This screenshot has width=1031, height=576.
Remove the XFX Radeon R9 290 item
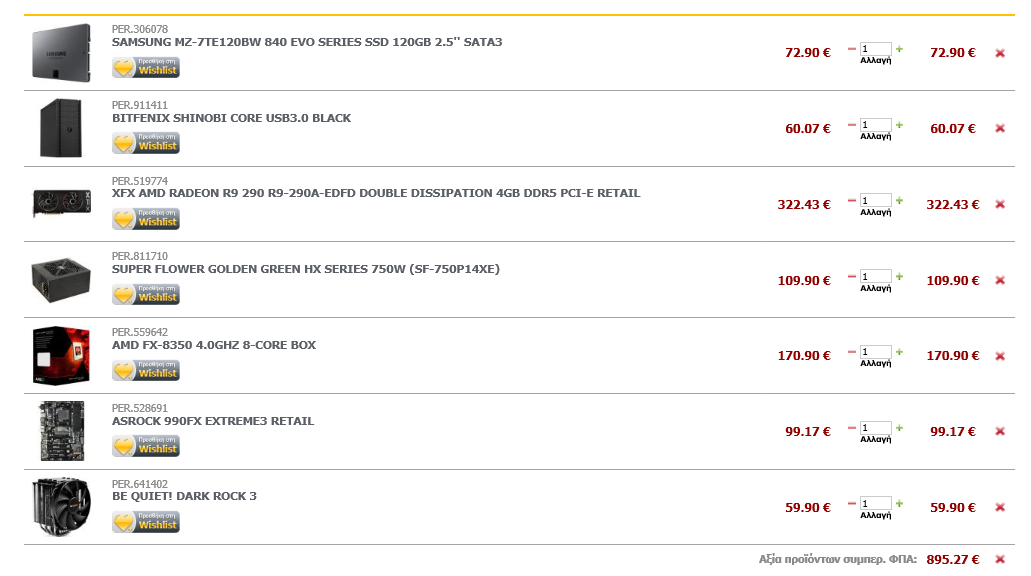pyautogui.click(x=1000, y=204)
